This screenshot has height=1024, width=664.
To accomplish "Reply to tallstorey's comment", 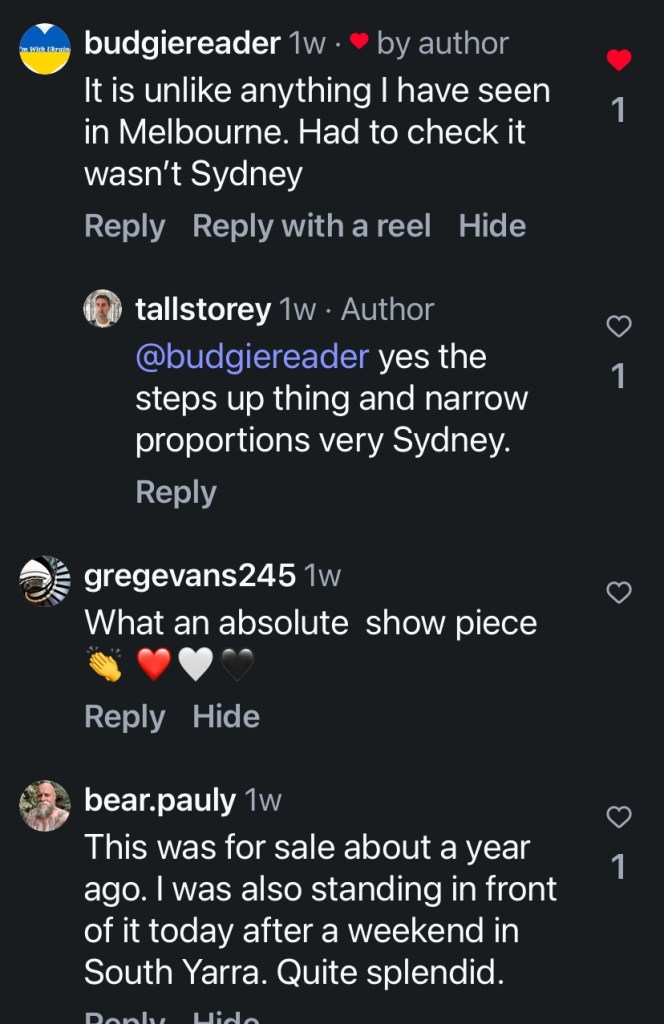I will point(175,492).
